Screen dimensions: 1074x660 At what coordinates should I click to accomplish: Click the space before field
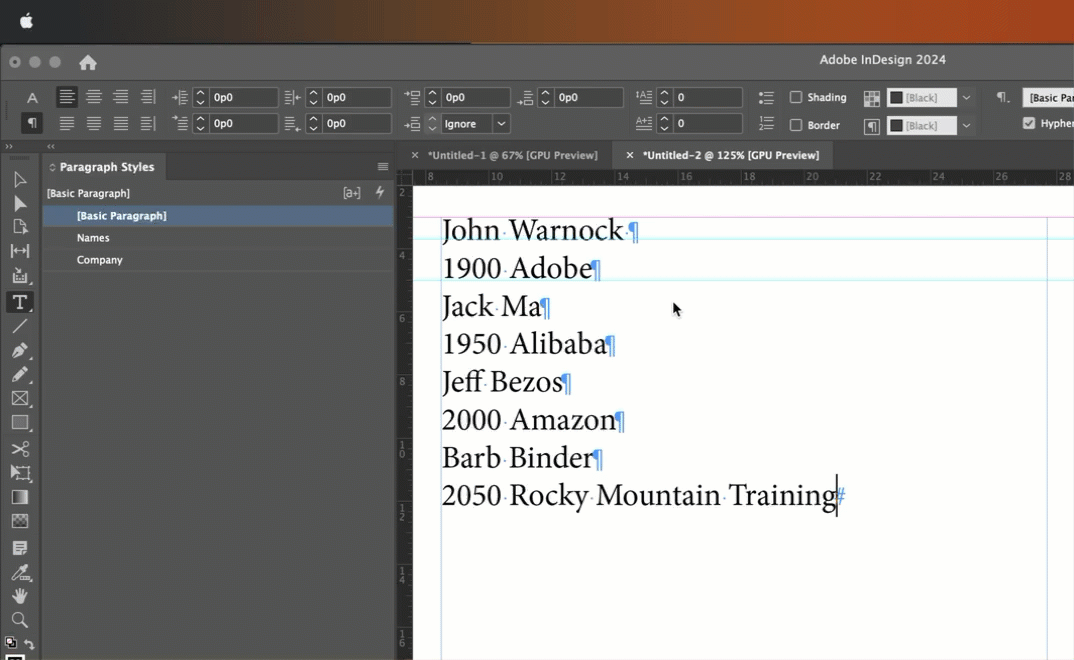[x=475, y=97]
